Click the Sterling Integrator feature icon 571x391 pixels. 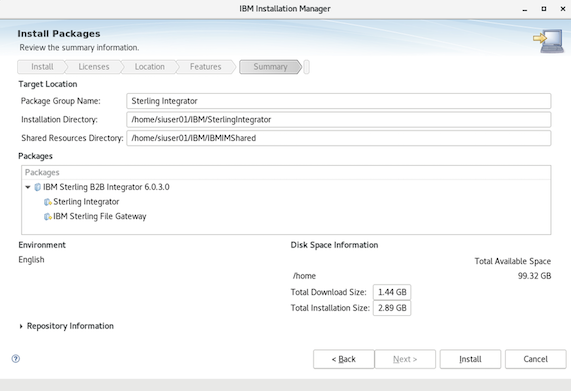(x=48, y=202)
